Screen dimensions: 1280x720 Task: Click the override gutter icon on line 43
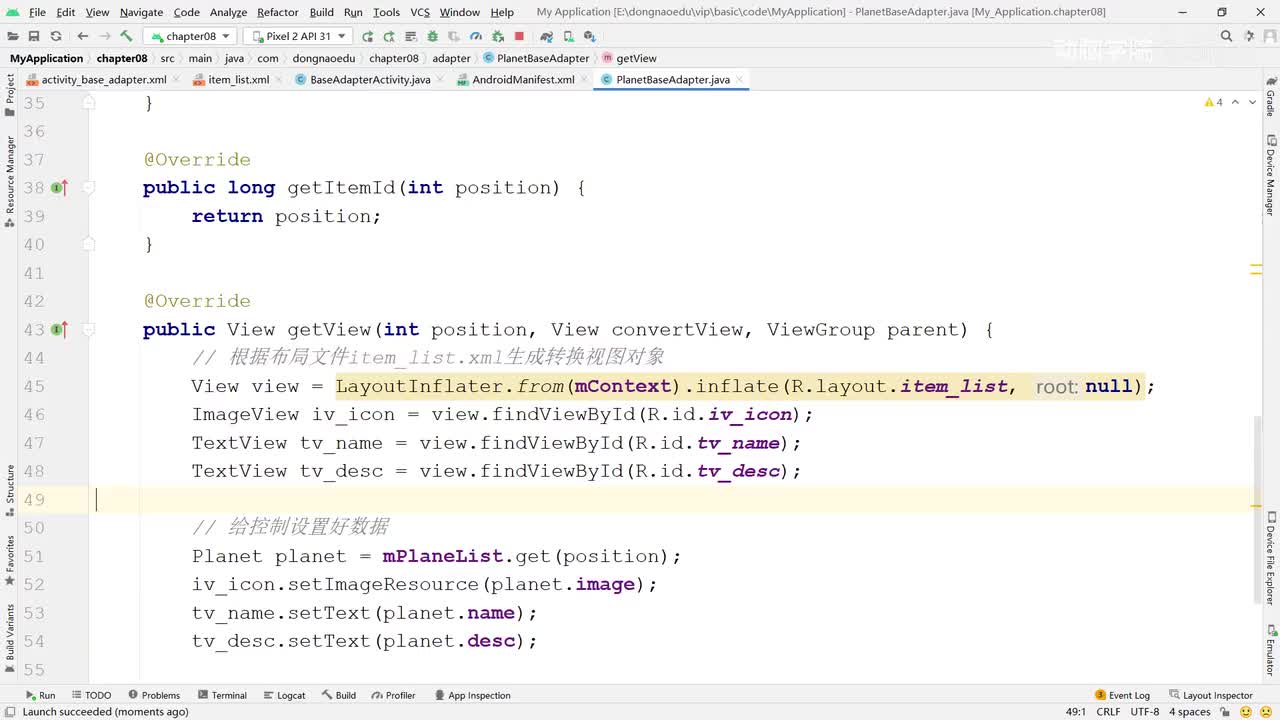click(59, 330)
